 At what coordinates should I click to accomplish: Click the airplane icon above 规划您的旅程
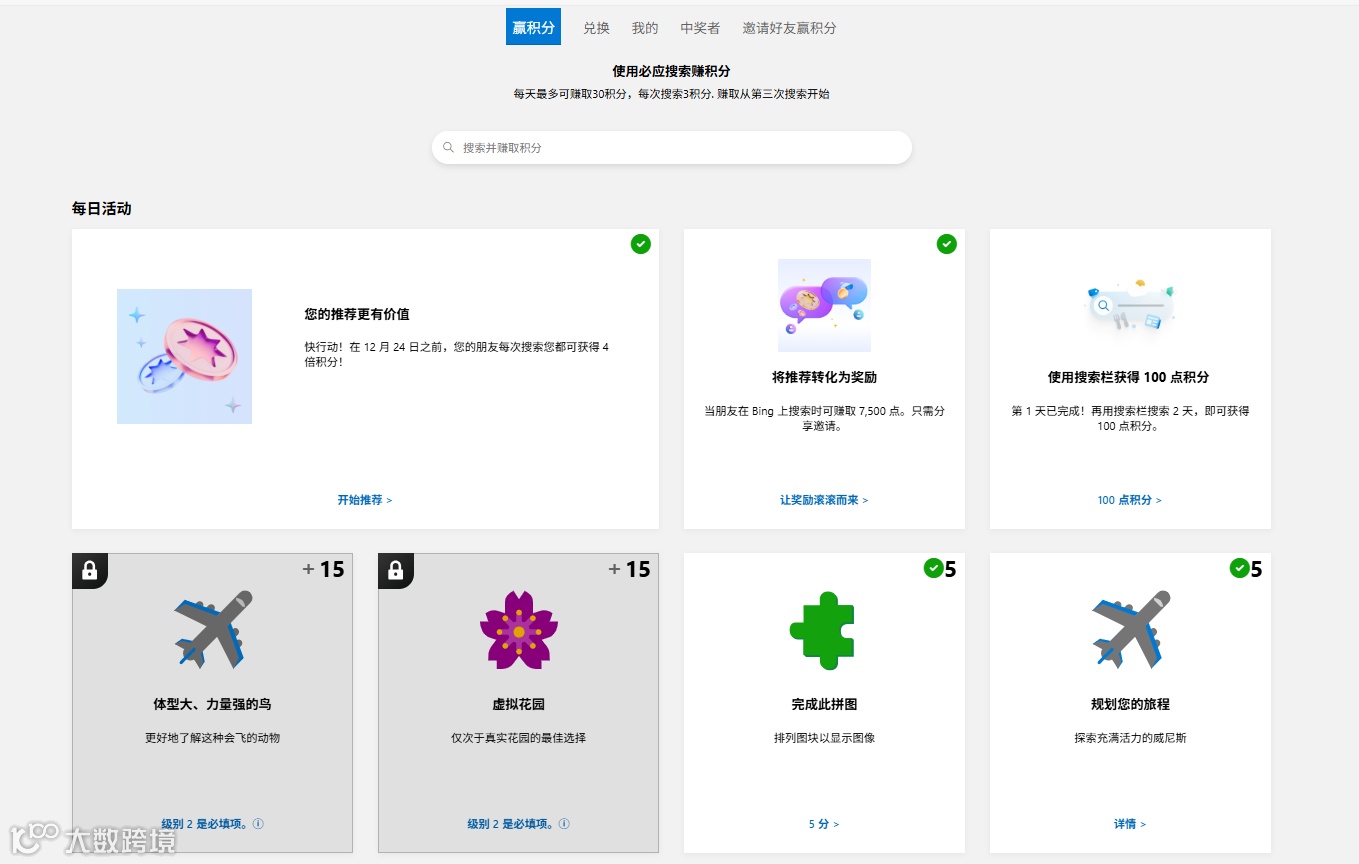point(1131,629)
